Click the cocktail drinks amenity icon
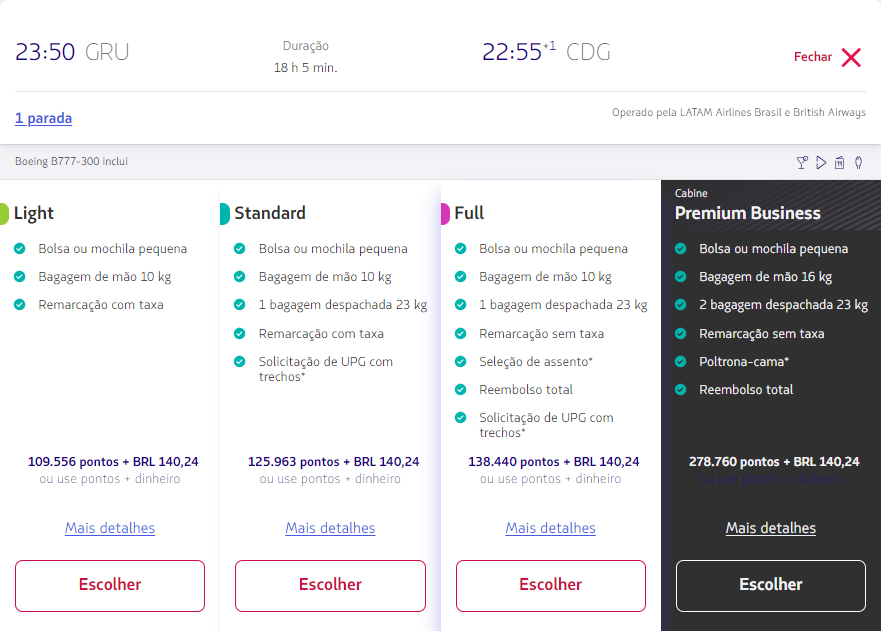 click(801, 163)
